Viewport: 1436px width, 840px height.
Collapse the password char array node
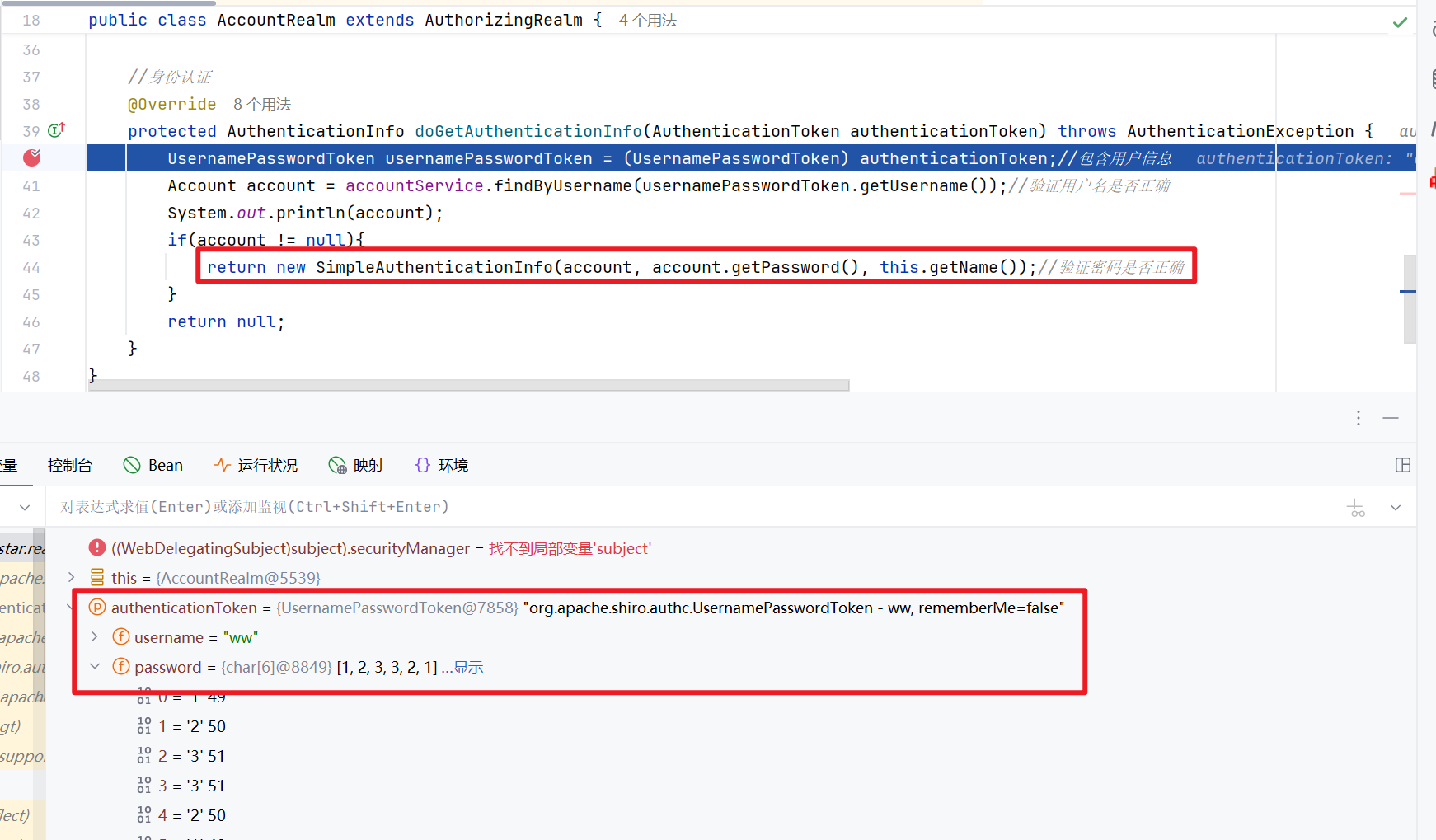click(95, 666)
